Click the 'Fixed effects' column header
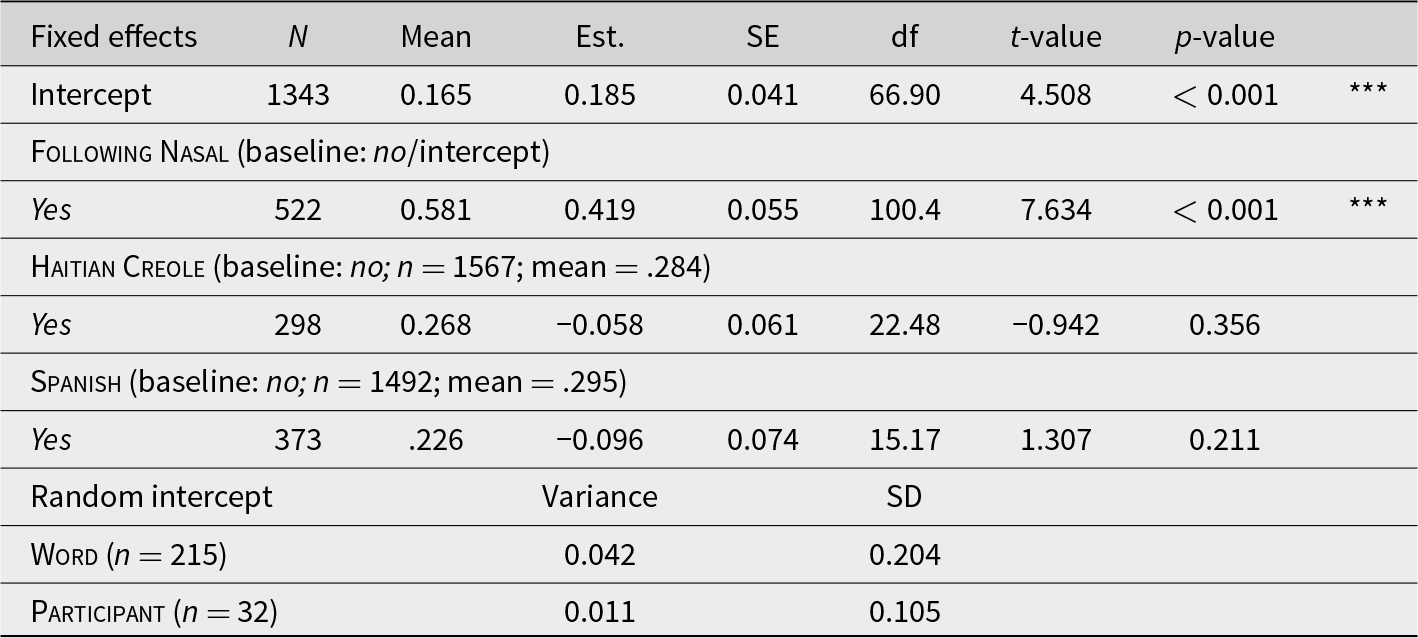The width and height of the screenshot is (1418, 638). click(114, 38)
